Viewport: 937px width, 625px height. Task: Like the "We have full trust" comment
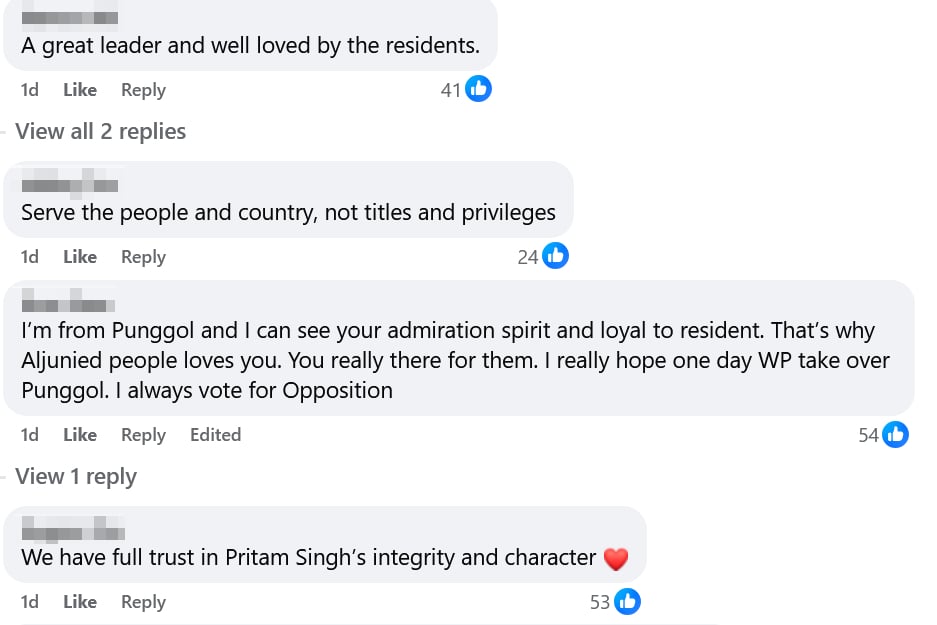[x=80, y=602]
